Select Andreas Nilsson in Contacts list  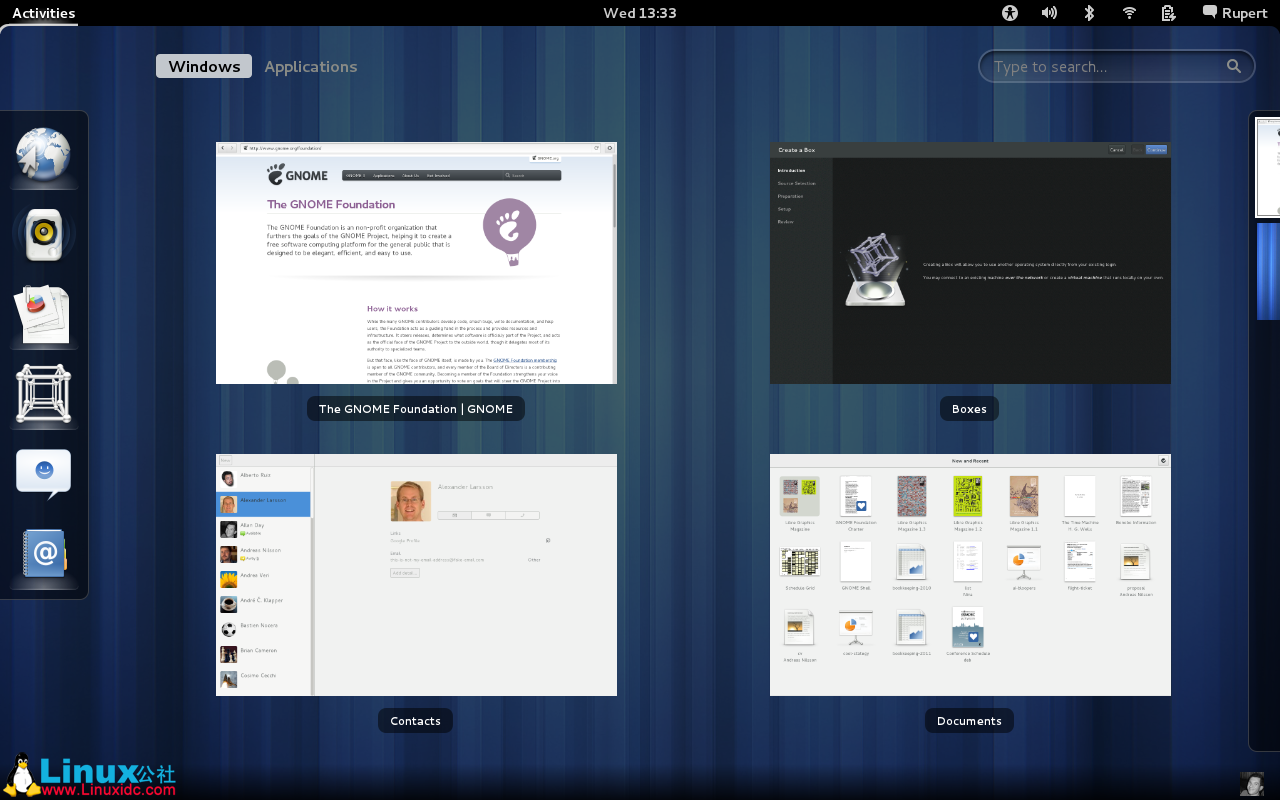[x=264, y=553]
